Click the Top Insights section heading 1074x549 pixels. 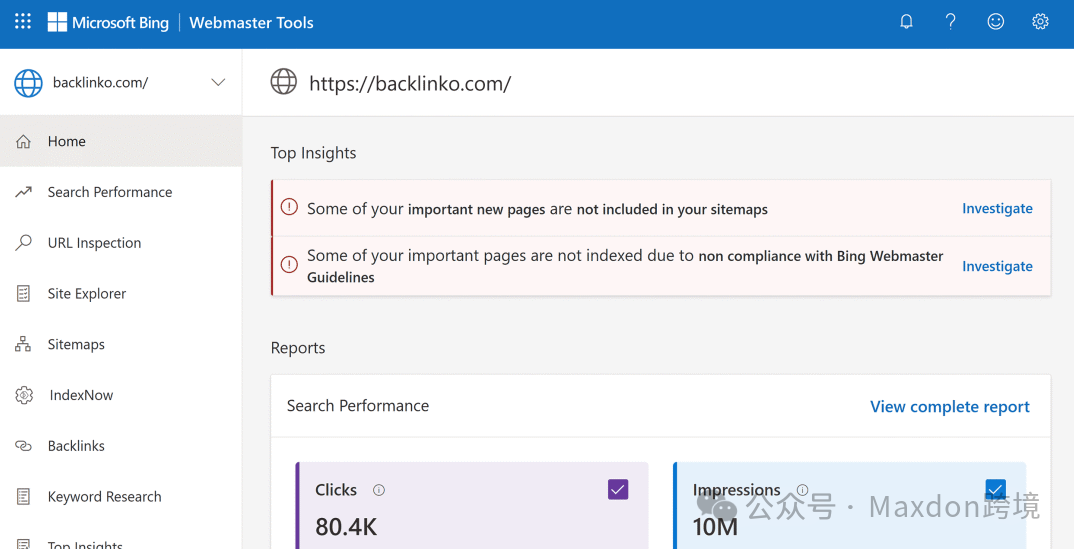313,153
